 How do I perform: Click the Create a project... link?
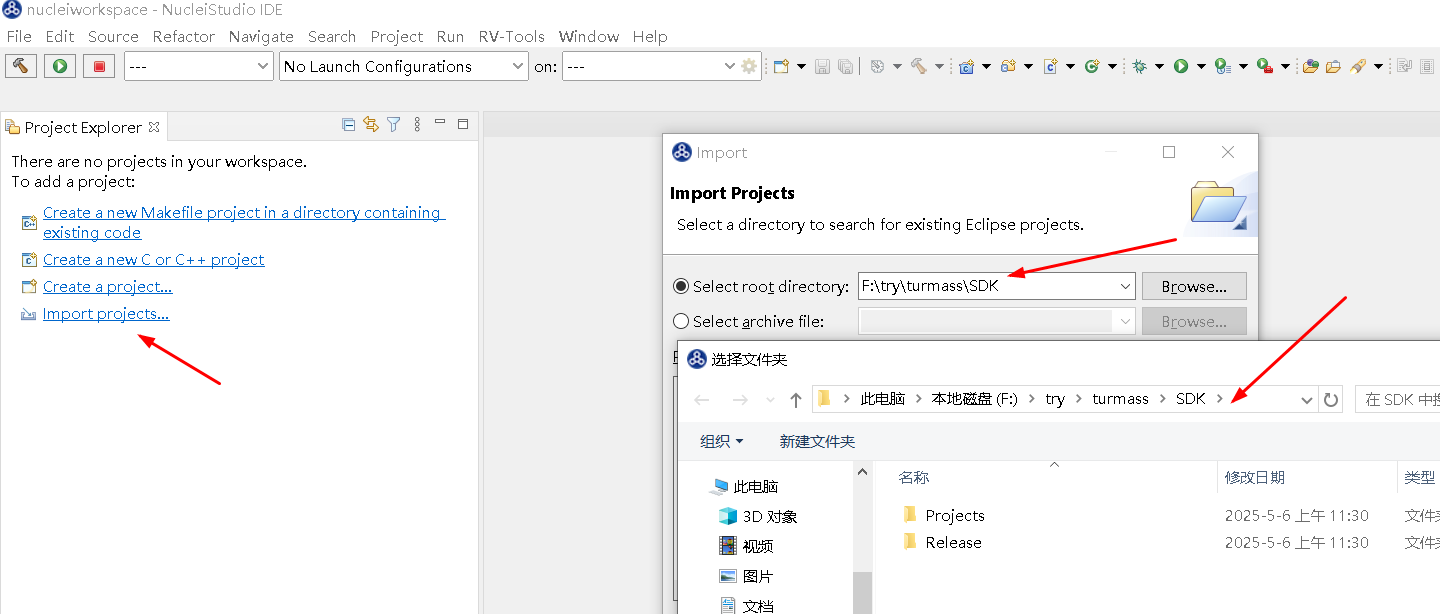coord(107,286)
